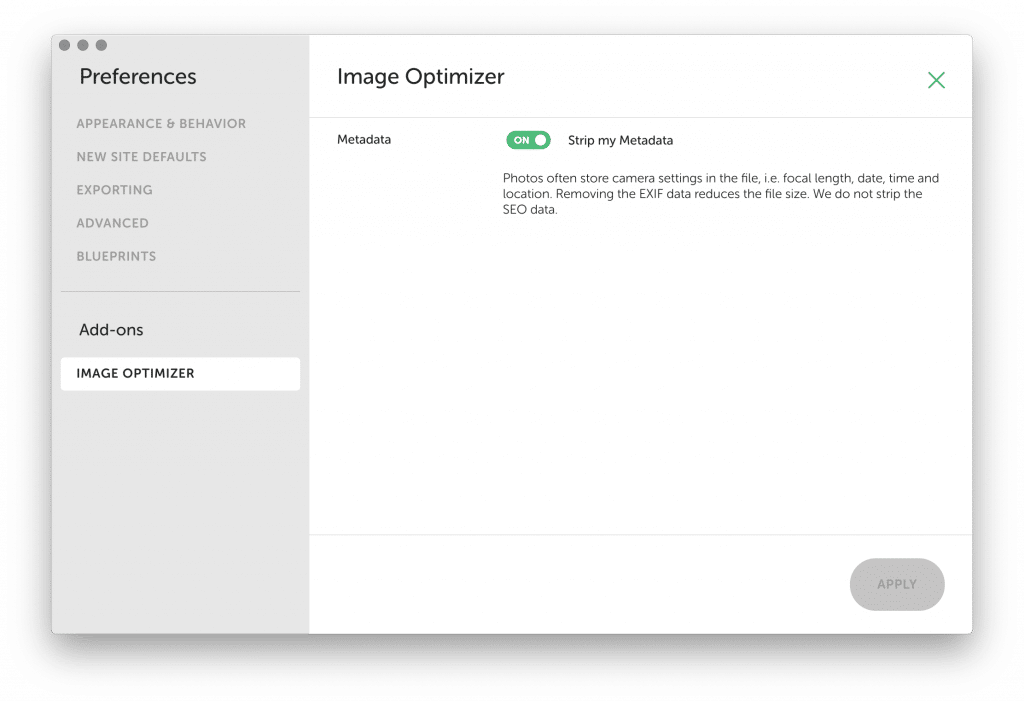Viewport: 1024px width, 702px height.
Task: Go to the Exporting preferences
Action: (x=114, y=190)
